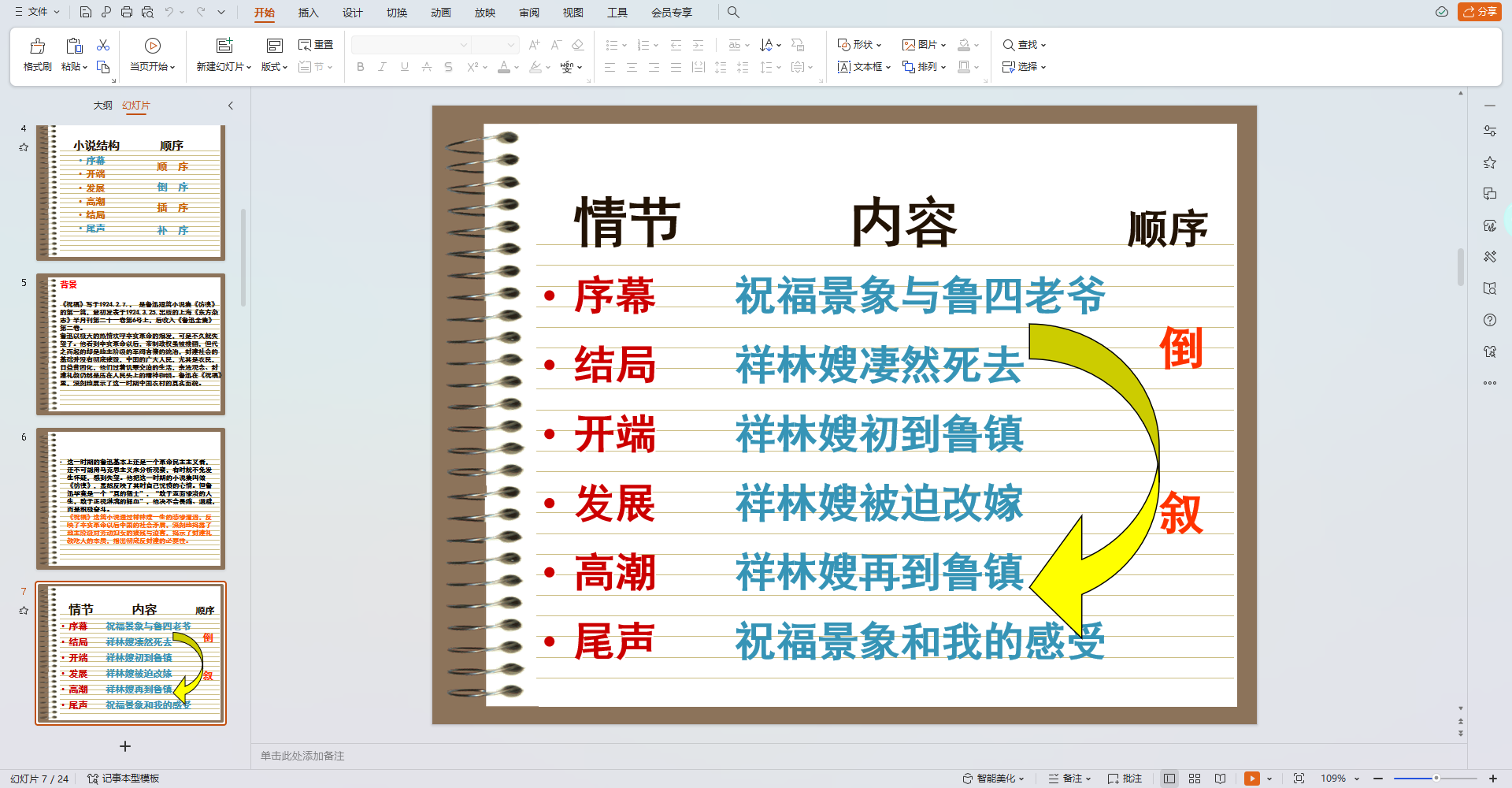The image size is (1512, 788).
Task: Click the increase font size icon
Action: (x=535, y=45)
